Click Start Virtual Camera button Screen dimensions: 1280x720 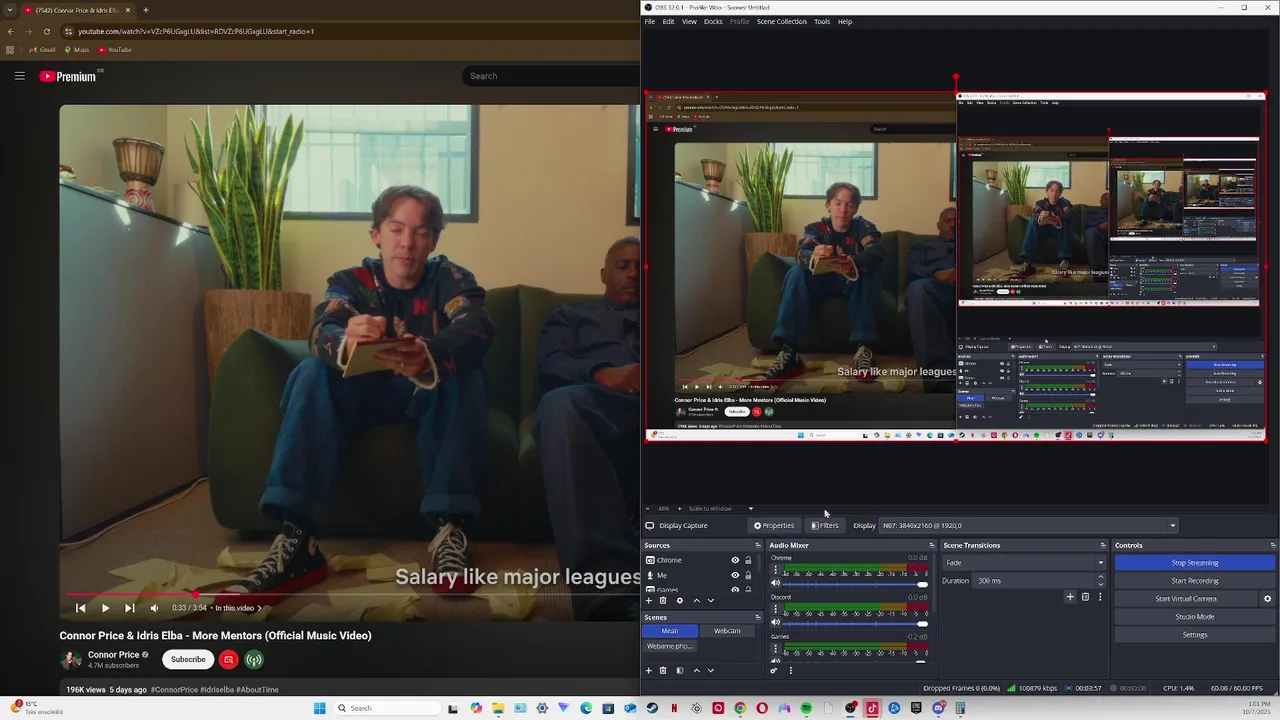(x=1186, y=599)
